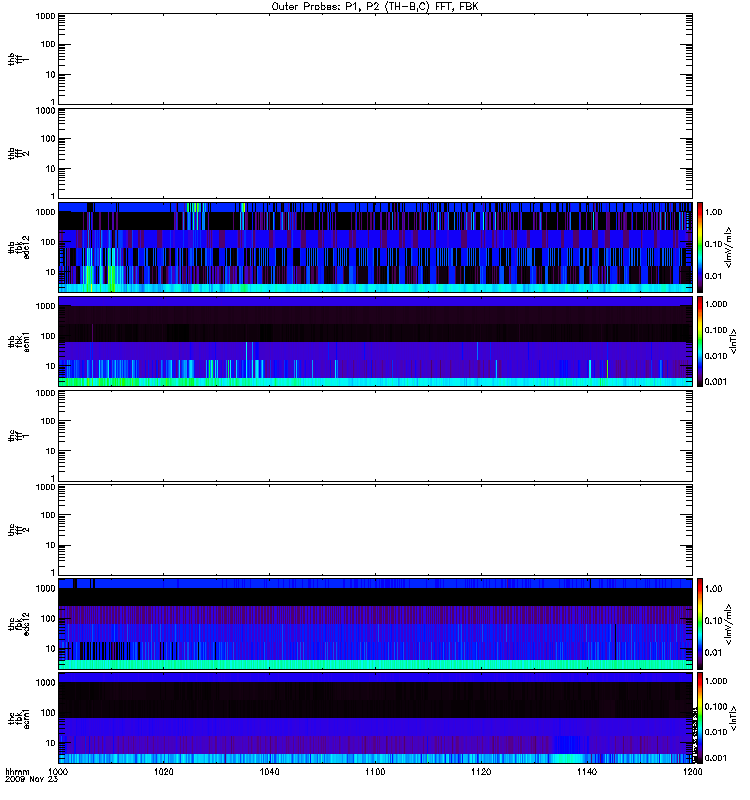Click the 1100 time tick label
The height and width of the screenshot is (800, 750).
coord(375,772)
